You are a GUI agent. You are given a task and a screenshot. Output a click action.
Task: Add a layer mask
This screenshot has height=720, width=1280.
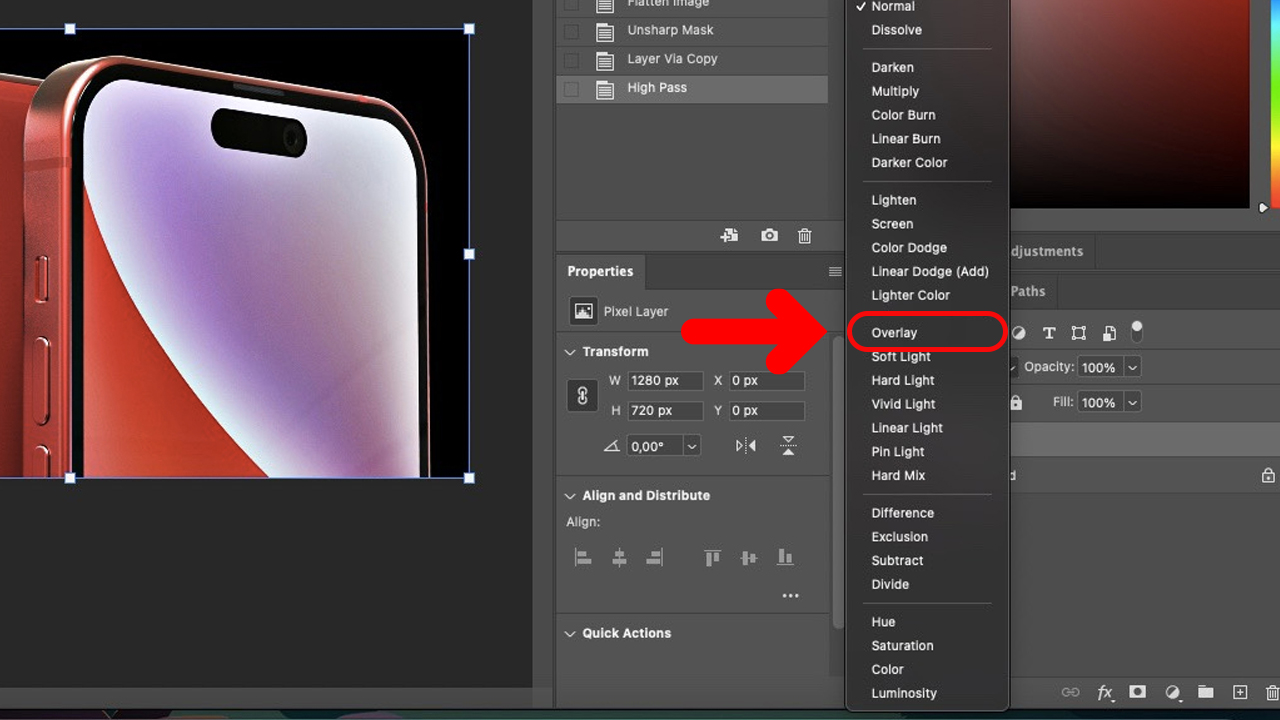tap(1138, 692)
